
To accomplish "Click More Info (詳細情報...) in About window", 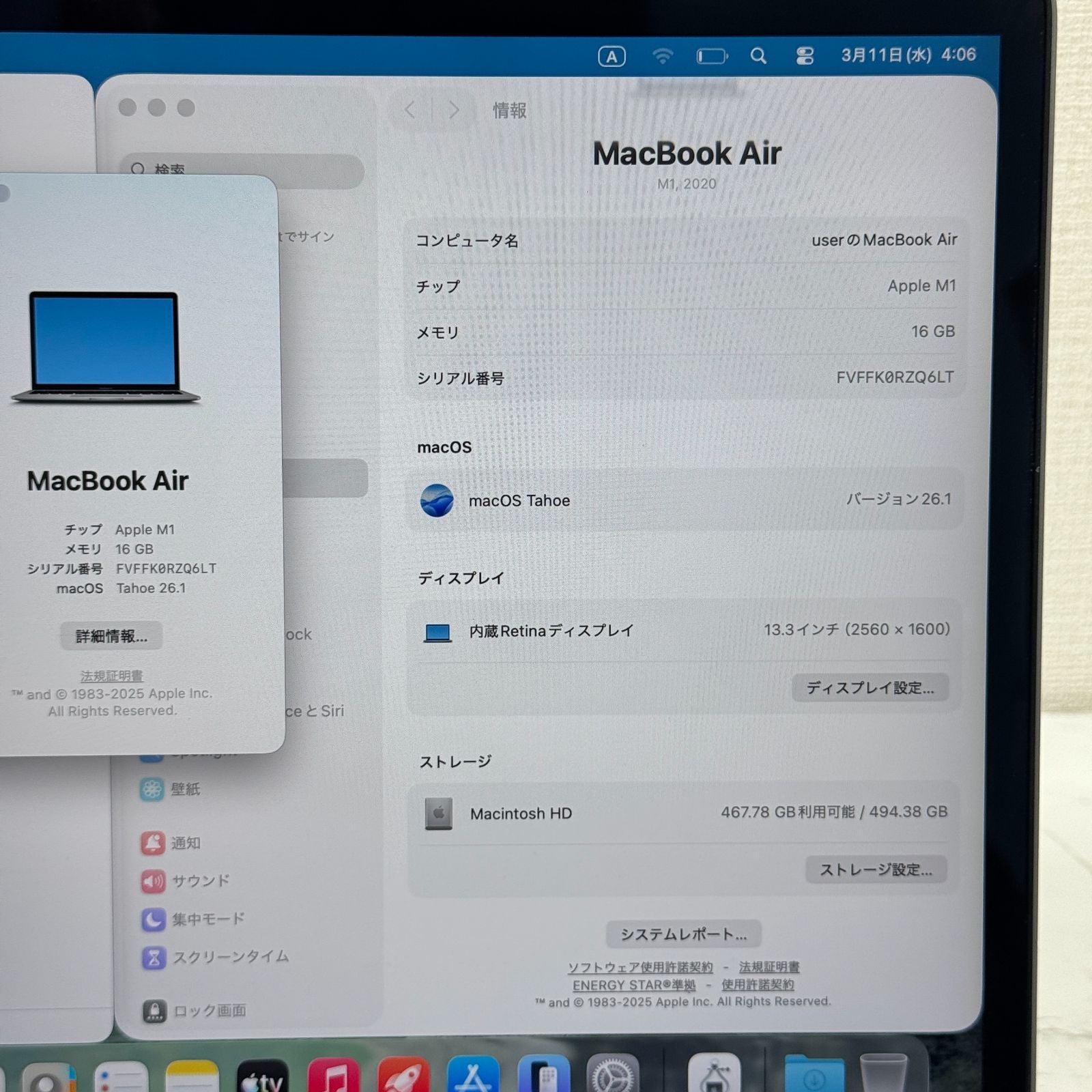I will (111, 636).
